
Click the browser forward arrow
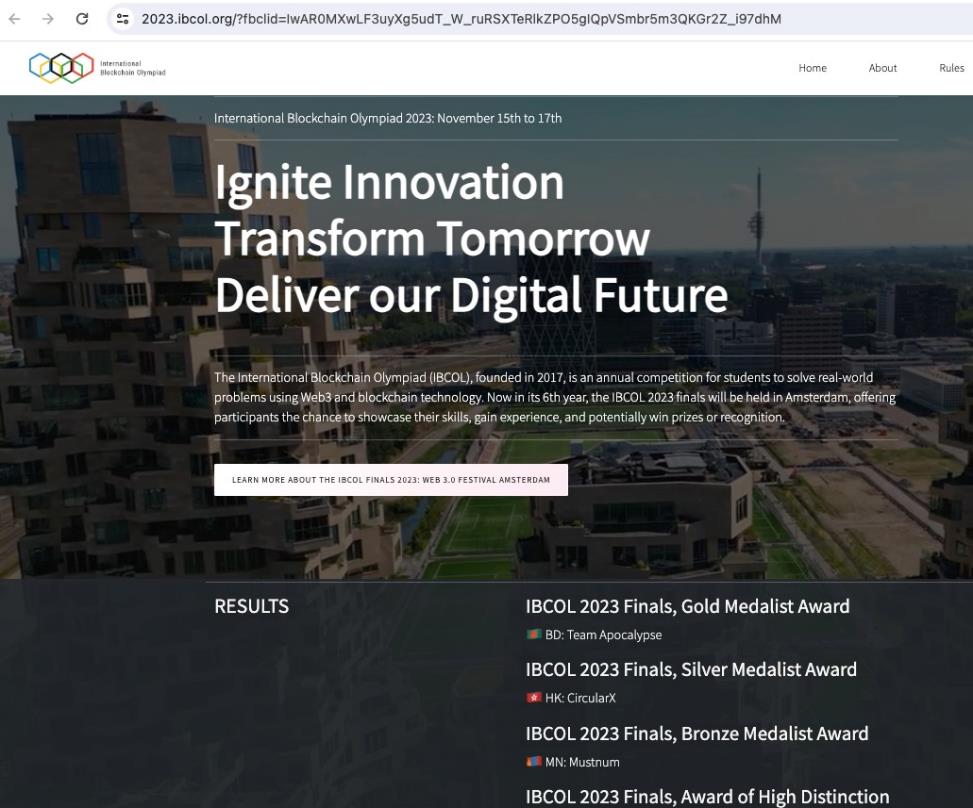48,19
